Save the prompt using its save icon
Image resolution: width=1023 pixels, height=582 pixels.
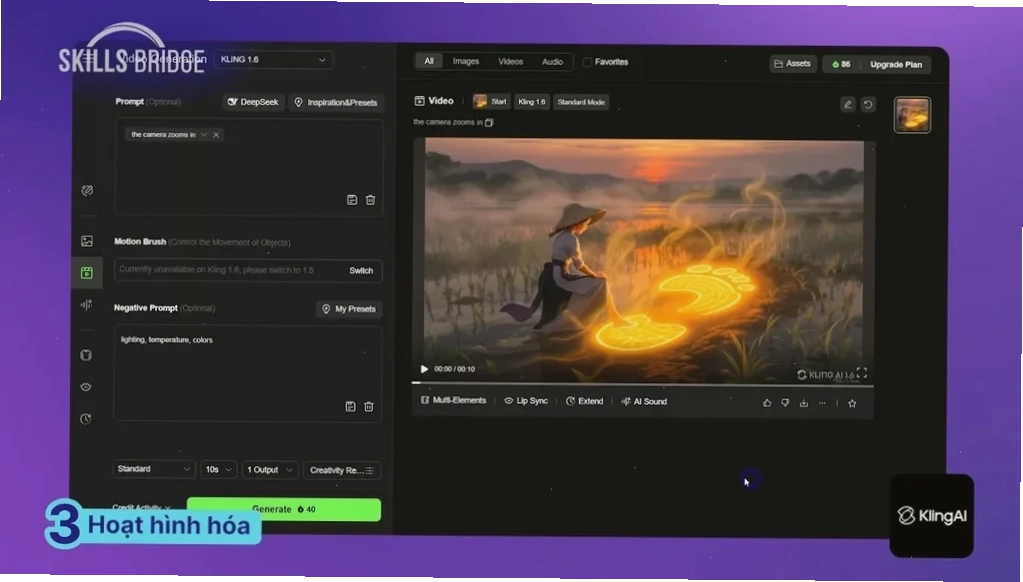[352, 200]
